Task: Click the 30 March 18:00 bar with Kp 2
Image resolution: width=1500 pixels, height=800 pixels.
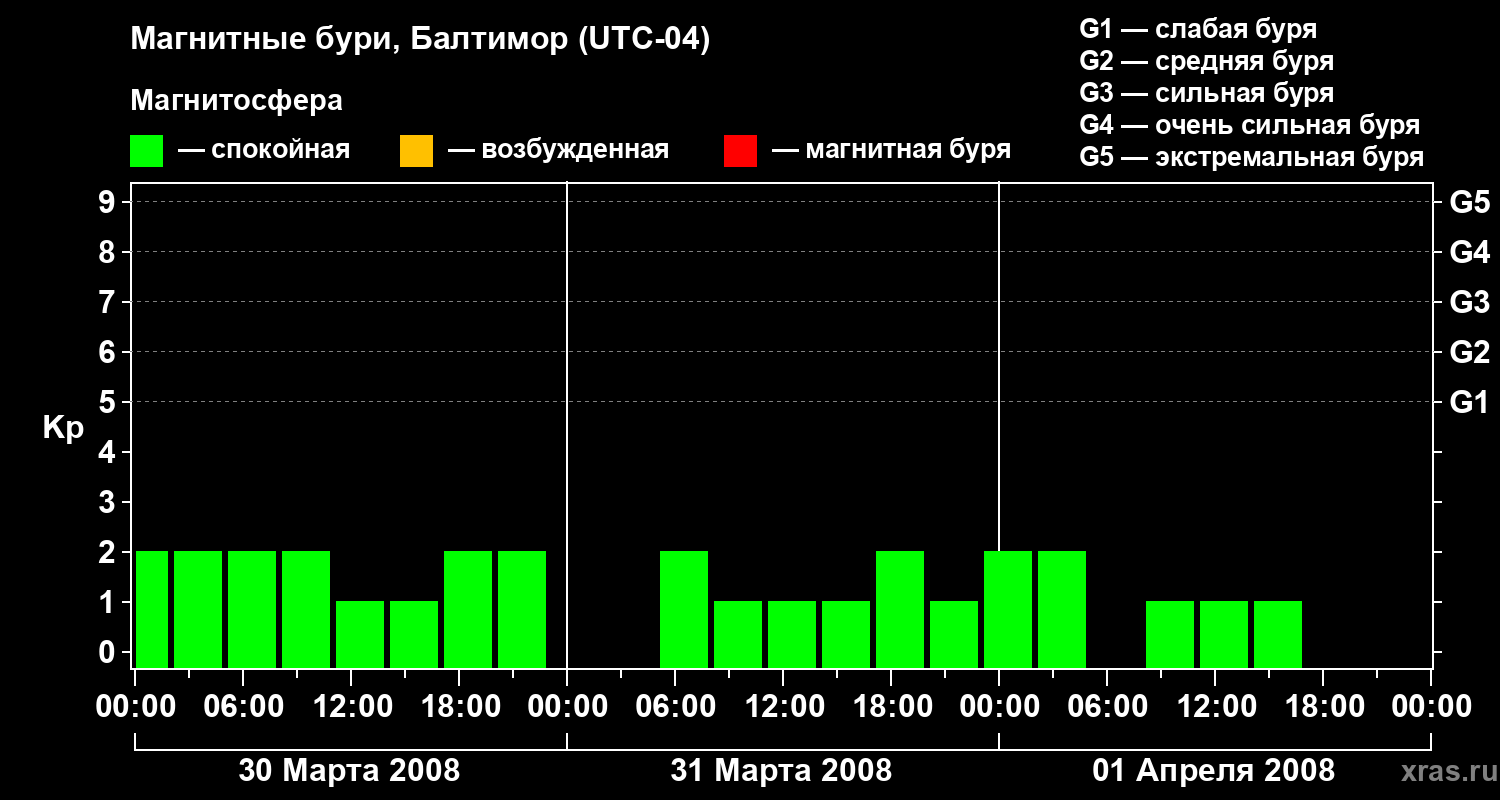Action: coord(468,609)
